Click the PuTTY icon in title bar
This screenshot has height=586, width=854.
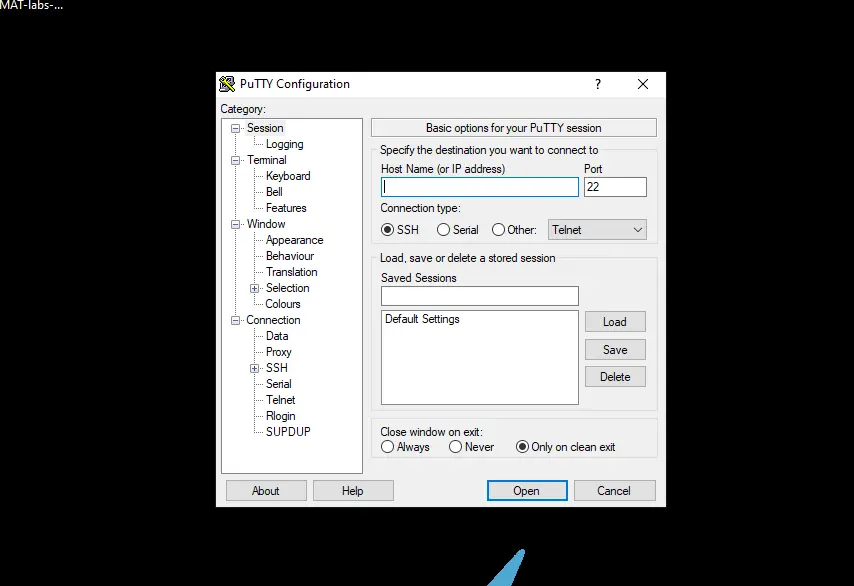(227, 84)
